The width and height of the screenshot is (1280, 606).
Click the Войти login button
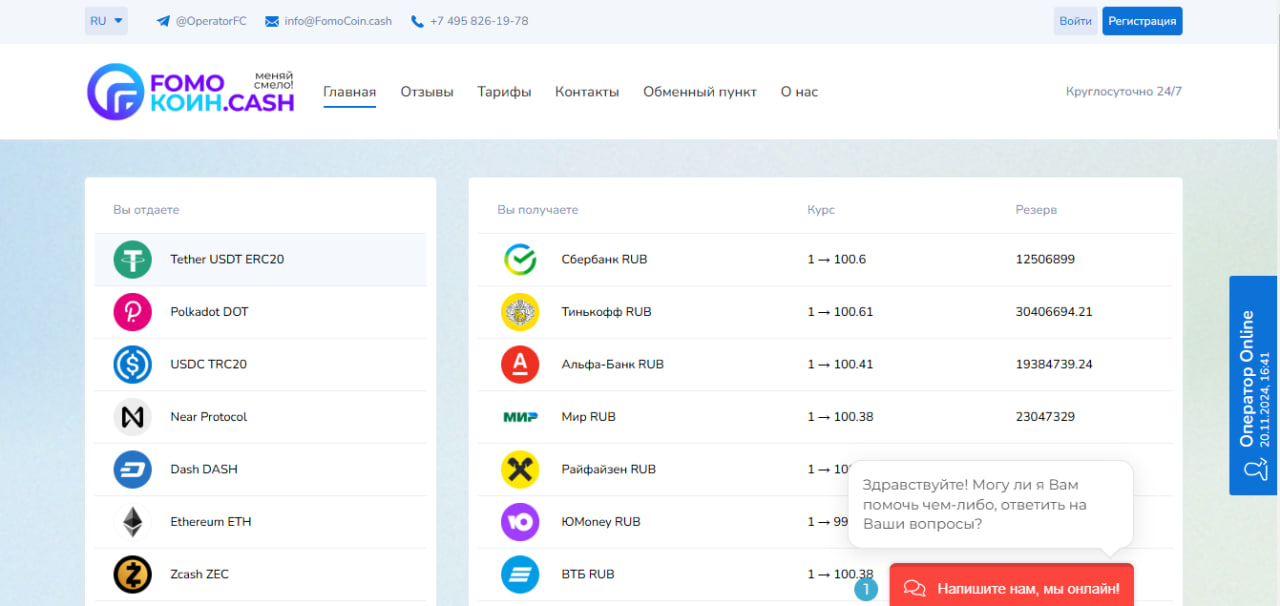[1075, 21]
